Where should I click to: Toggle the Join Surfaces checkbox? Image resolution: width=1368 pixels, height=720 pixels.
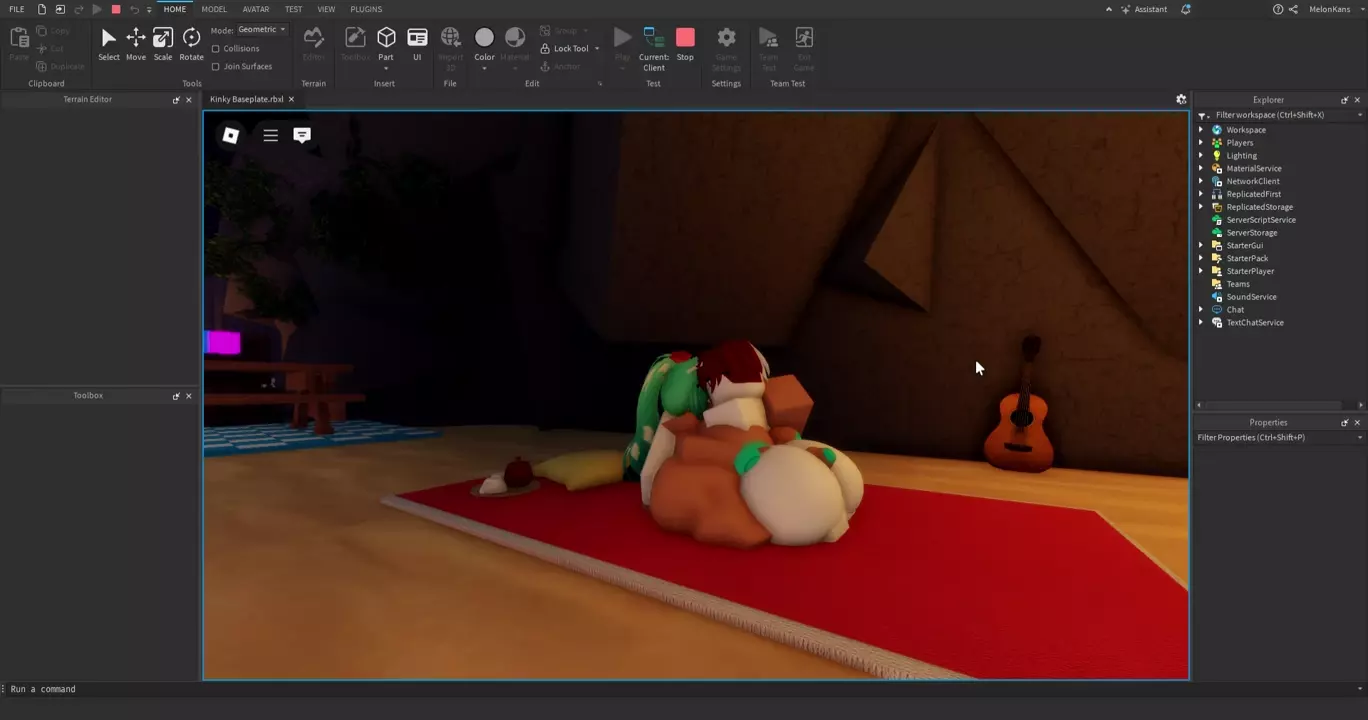coord(216,67)
